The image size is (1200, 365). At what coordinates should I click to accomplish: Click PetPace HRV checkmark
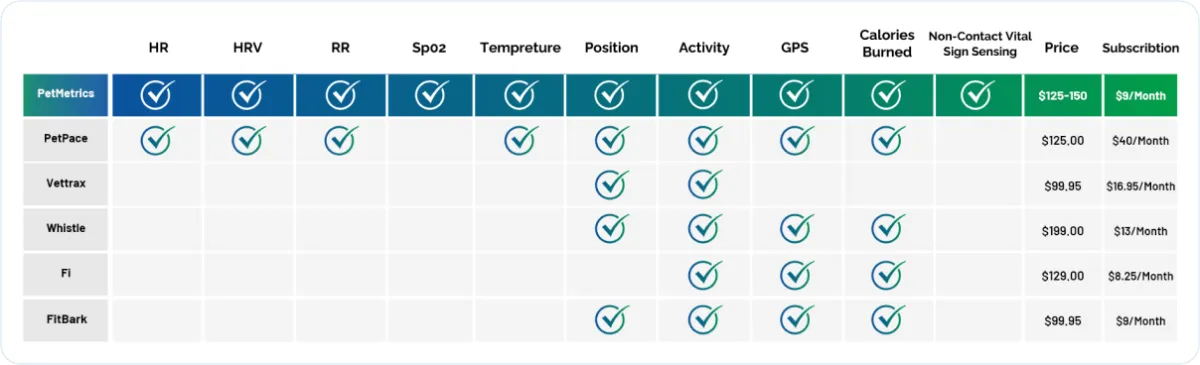pos(249,140)
